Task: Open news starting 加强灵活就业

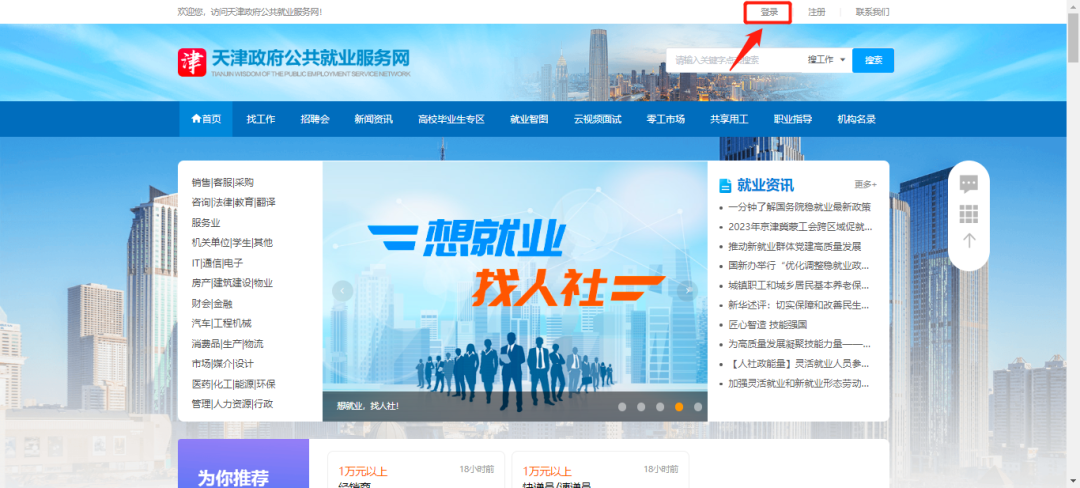Action: pos(799,383)
